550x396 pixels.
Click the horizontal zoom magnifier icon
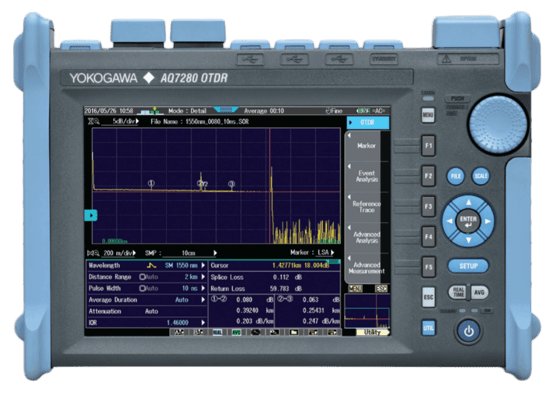click(93, 253)
